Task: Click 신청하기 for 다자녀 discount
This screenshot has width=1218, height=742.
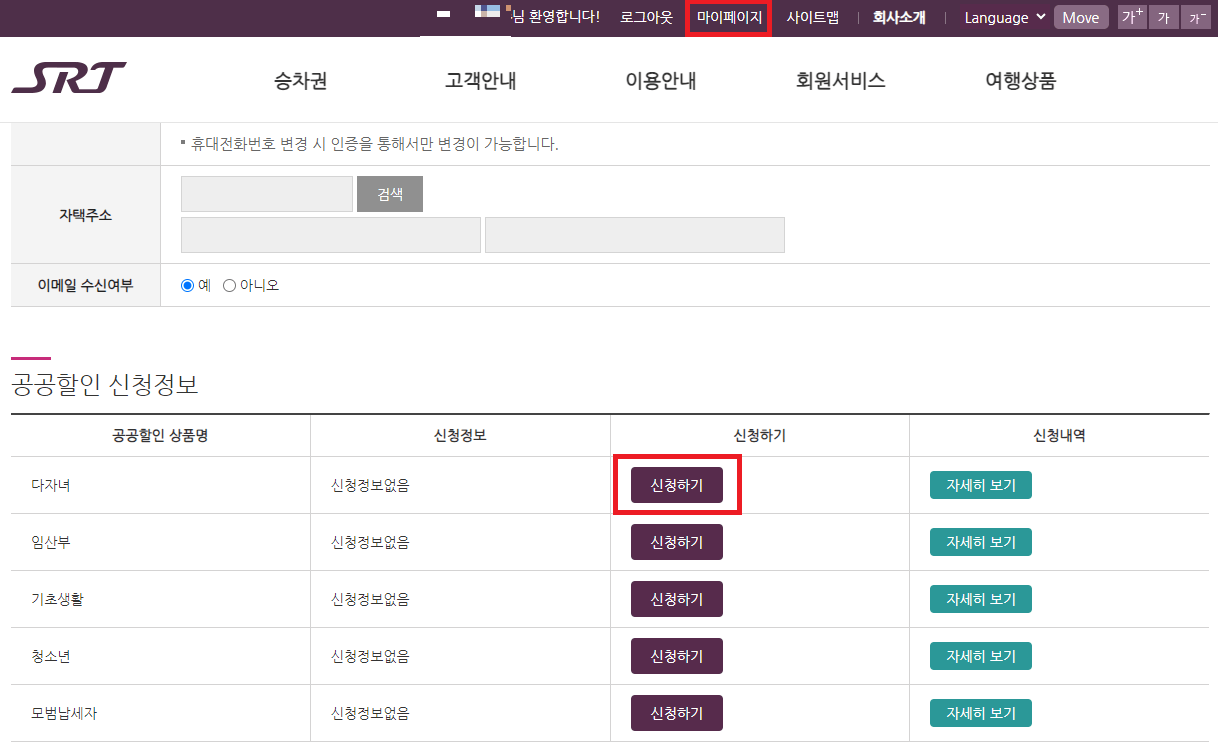Action: pyautogui.click(x=677, y=484)
